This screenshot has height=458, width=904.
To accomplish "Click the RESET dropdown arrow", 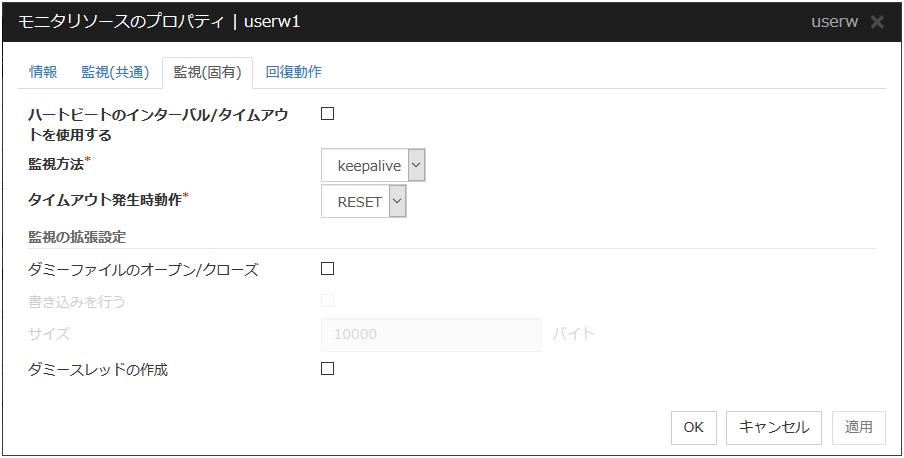I will [x=397, y=201].
